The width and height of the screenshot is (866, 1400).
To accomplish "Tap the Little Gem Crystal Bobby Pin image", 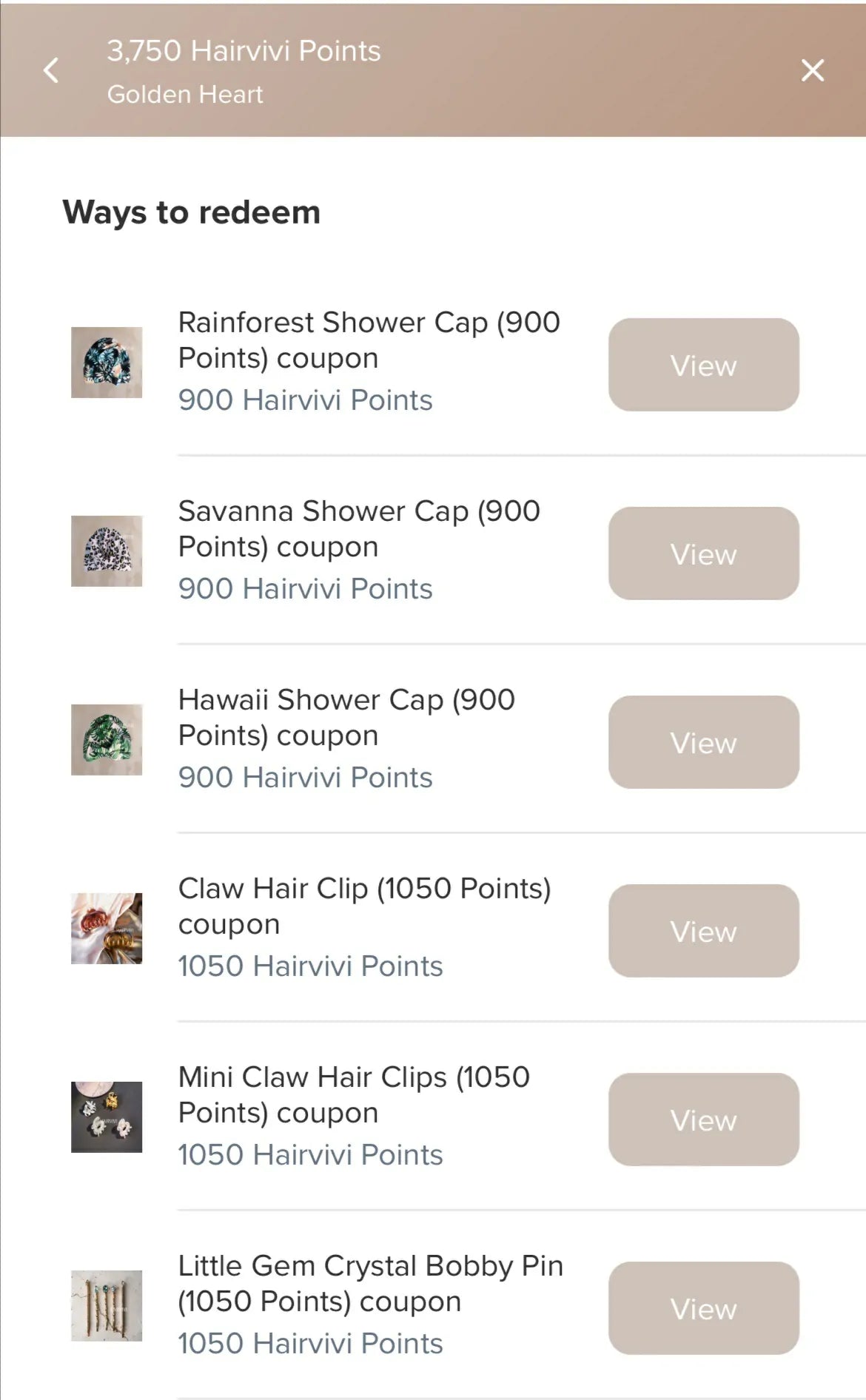I will click(107, 1306).
